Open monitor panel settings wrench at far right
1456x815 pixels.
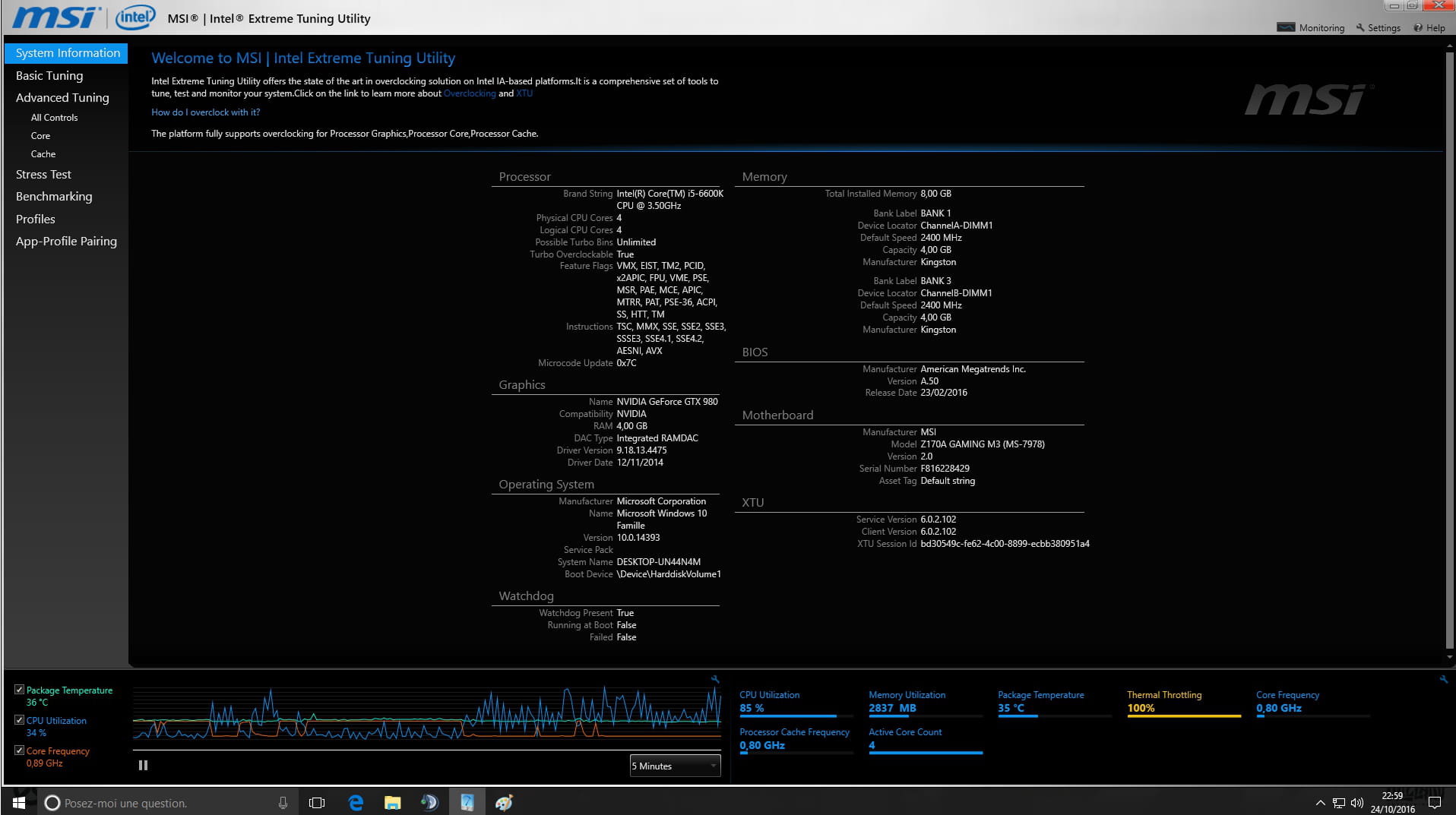pyautogui.click(x=1443, y=679)
